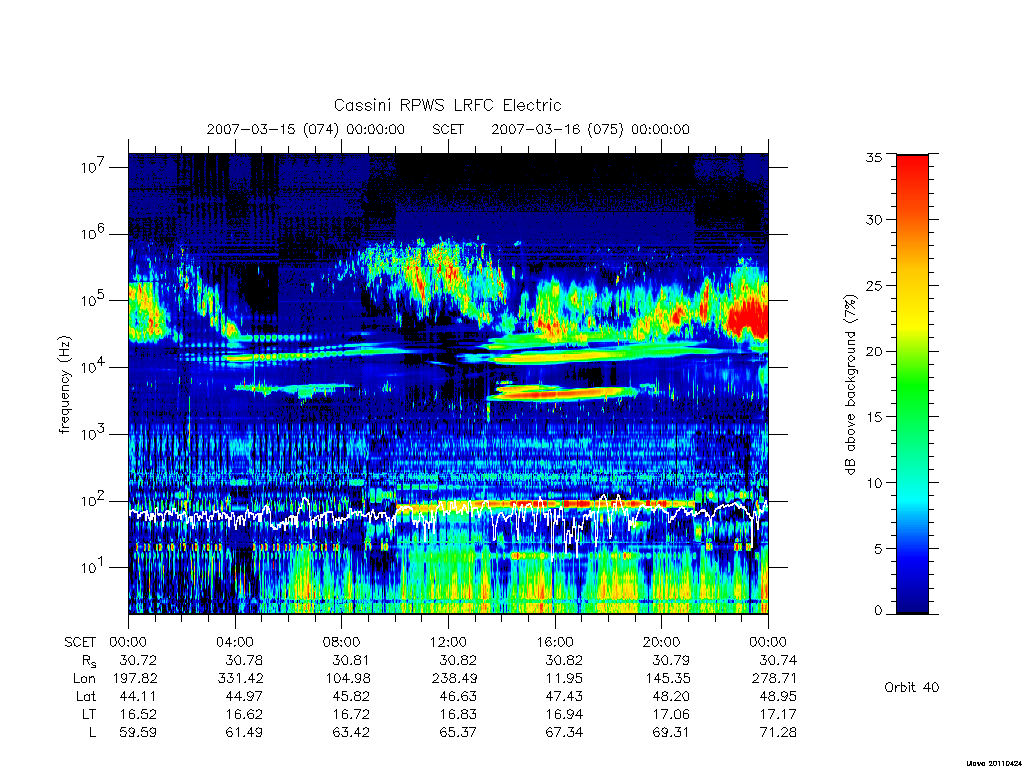Click the Lon value 331.42
The height and width of the screenshot is (768, 1024).
point(240,679)
